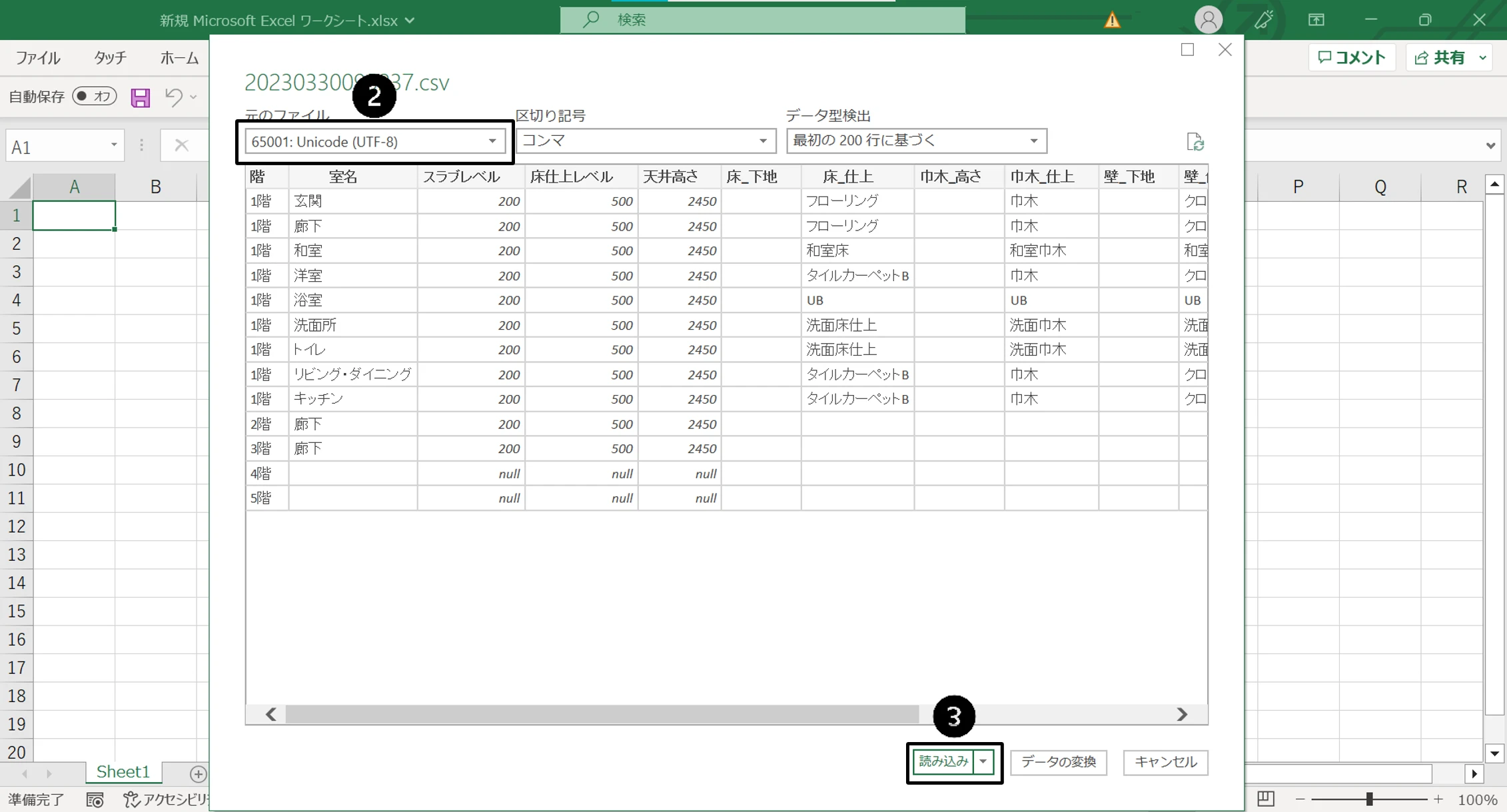Image resolution: width=1507 pixels, height=812 pixels.
Task: Click the コメント button
Action: point(1352,58)
